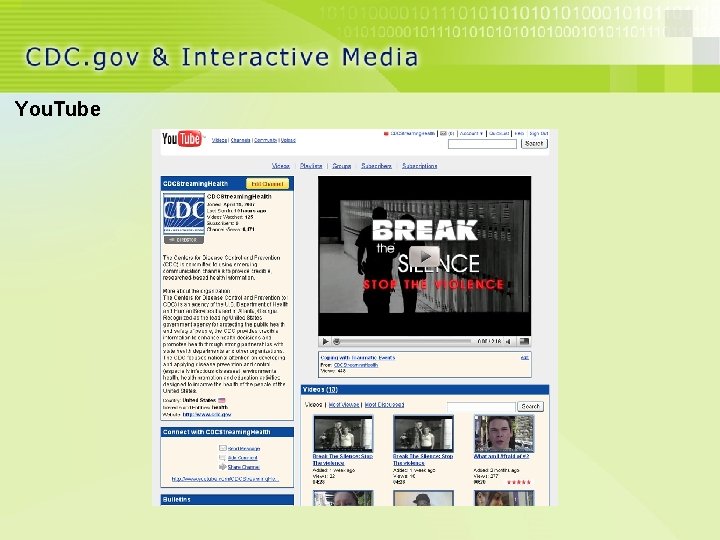Click the large play overlay on the video
Viewport: 720px width, 540px height.
(424, 256)
